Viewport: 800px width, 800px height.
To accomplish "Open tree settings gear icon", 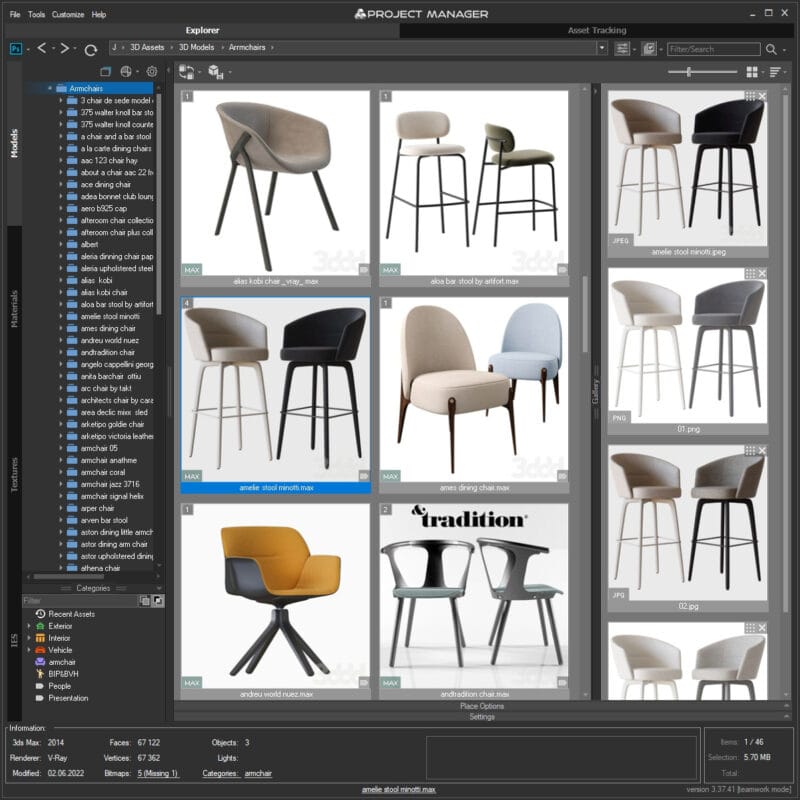I will [x=152, y=71].
